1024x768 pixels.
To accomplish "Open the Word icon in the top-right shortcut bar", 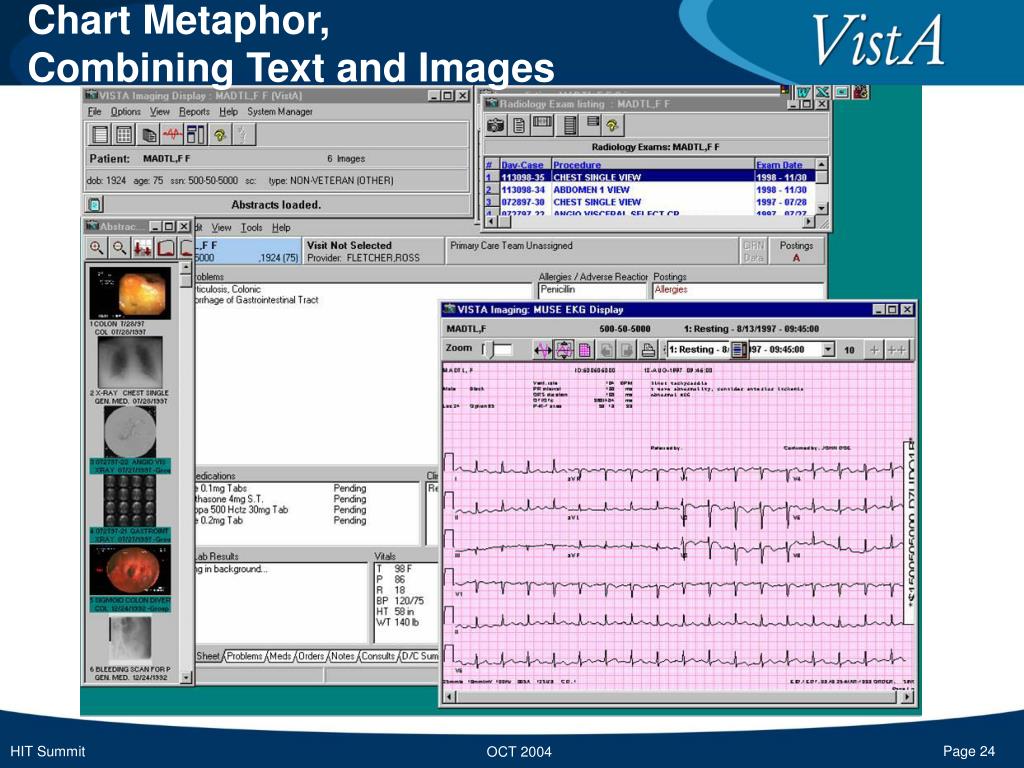I will pos(803,92).
